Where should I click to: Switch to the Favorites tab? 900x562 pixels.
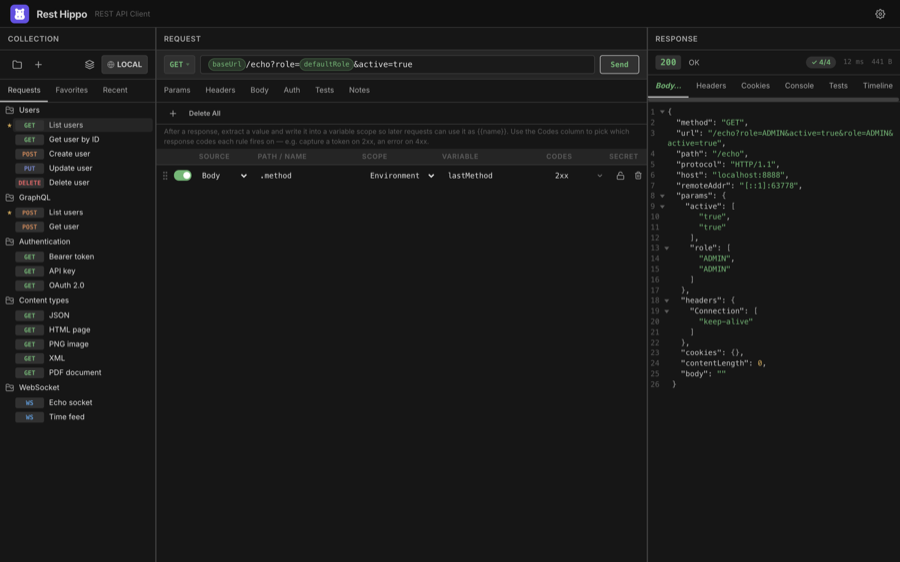pos(72,90)
